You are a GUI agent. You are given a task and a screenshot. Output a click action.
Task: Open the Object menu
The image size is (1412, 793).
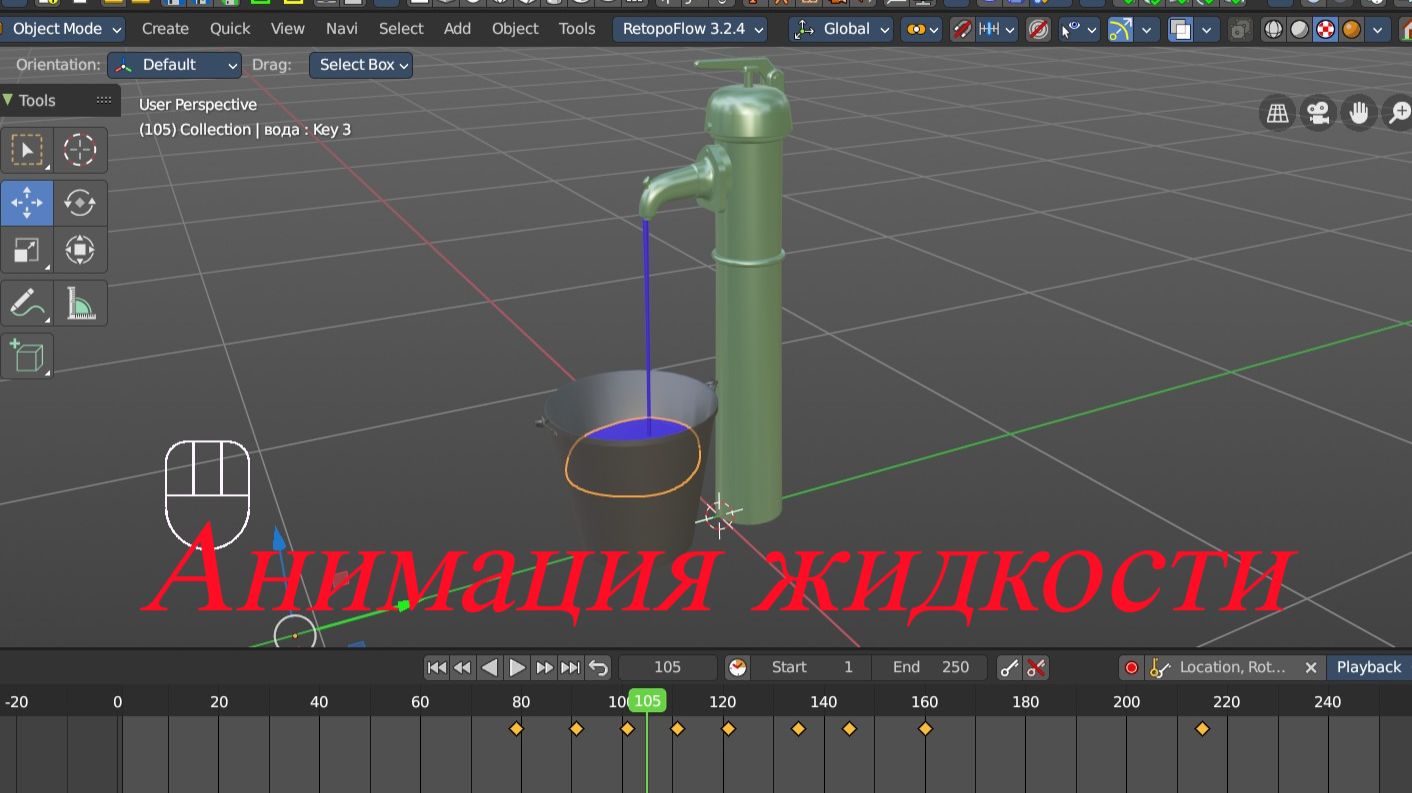515,29
